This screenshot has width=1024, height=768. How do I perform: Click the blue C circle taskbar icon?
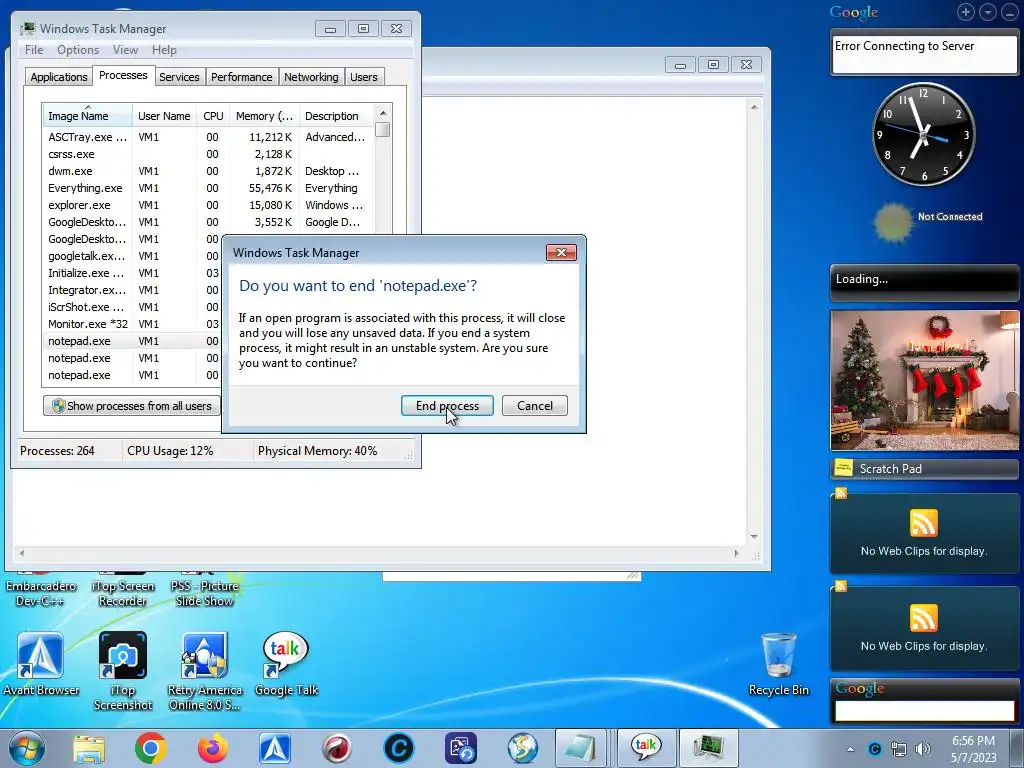pos(399,748)
